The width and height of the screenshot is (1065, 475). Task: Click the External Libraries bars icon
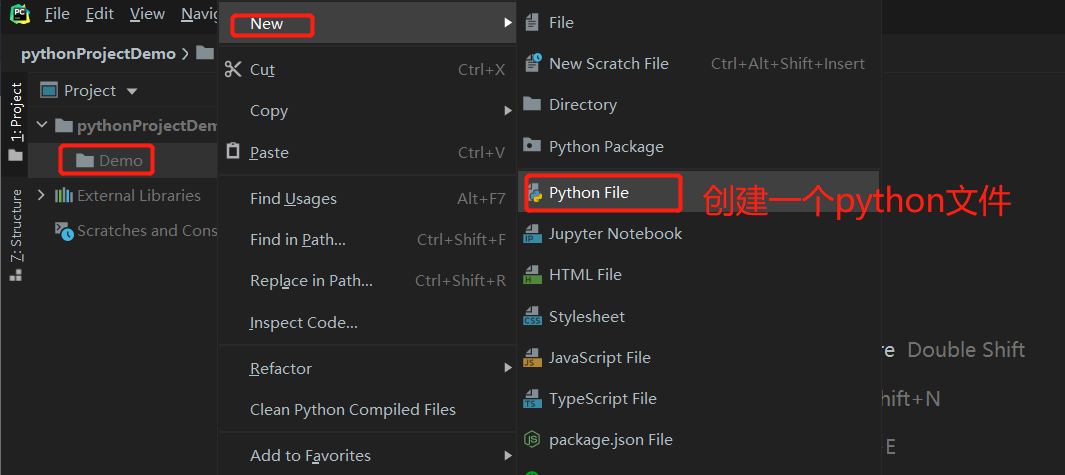coord(64,196)
